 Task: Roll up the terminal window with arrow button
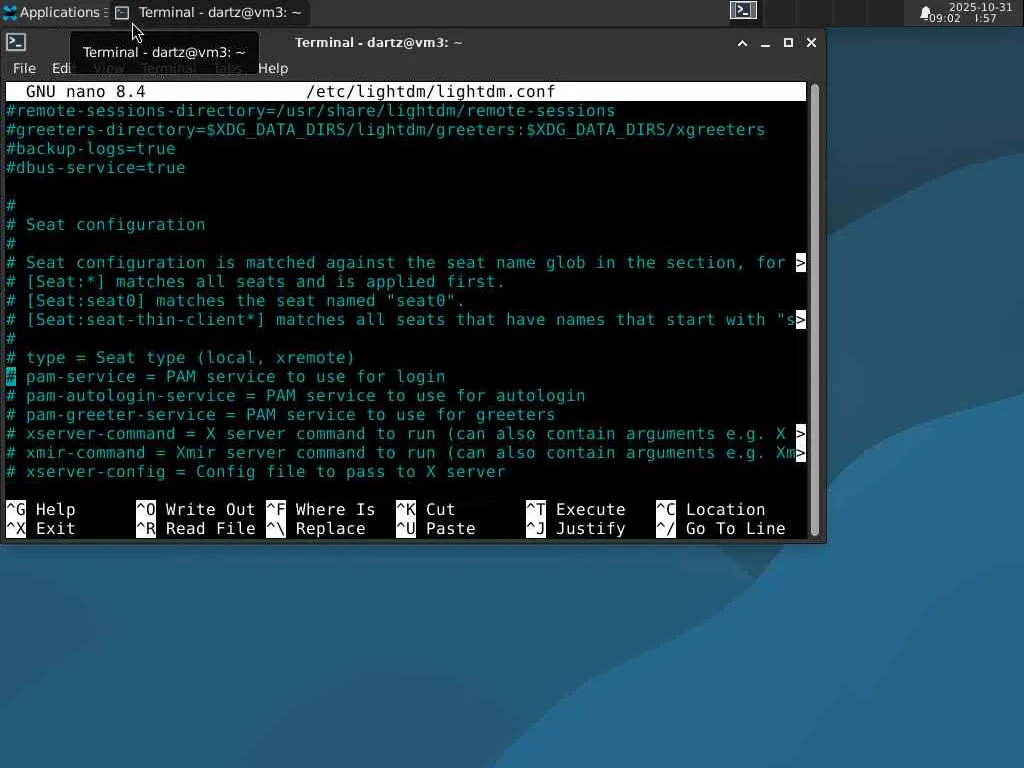[743, 43]
